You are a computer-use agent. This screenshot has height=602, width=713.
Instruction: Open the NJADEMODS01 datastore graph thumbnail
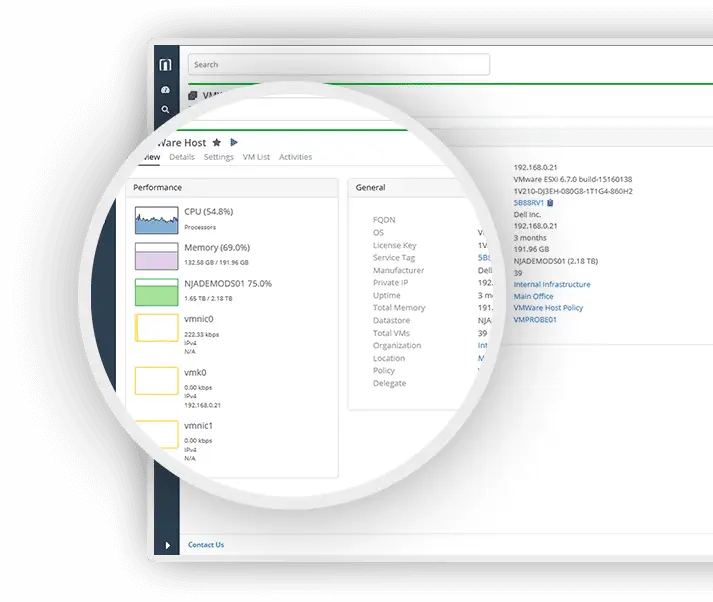(x=156, y=292)
